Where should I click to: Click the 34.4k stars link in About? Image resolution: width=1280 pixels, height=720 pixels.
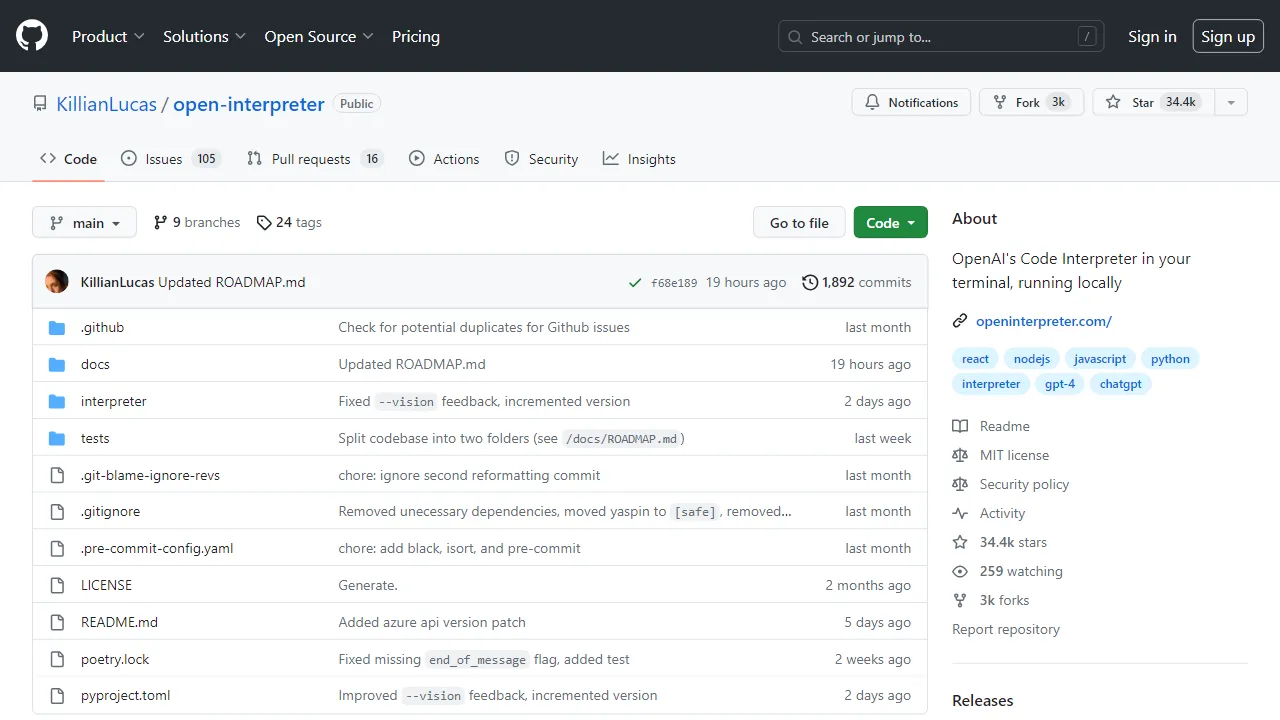(1013, 542)
